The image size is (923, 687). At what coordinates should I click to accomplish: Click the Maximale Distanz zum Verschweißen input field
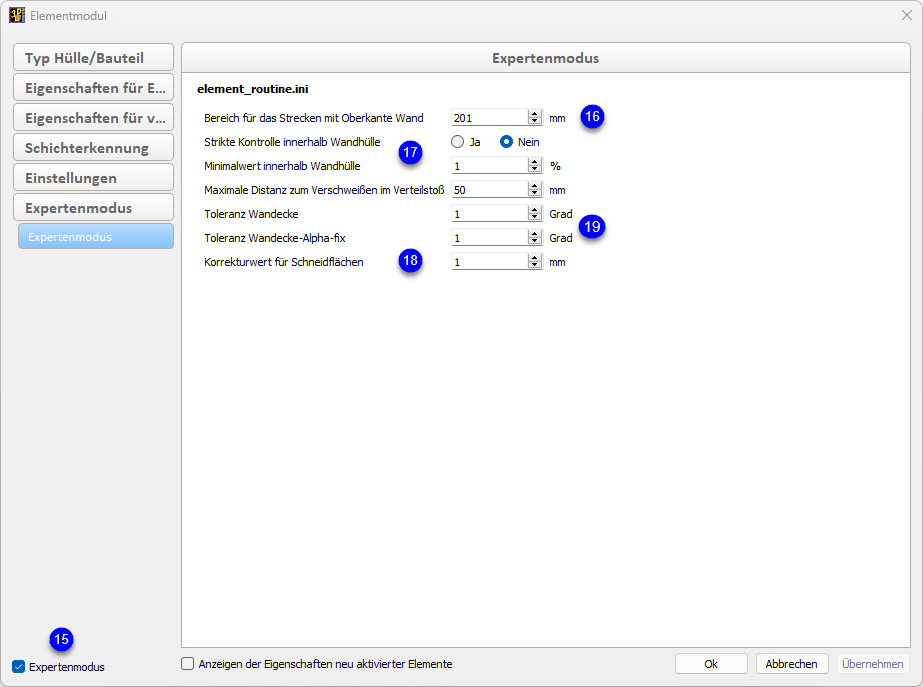click(488, 190)
